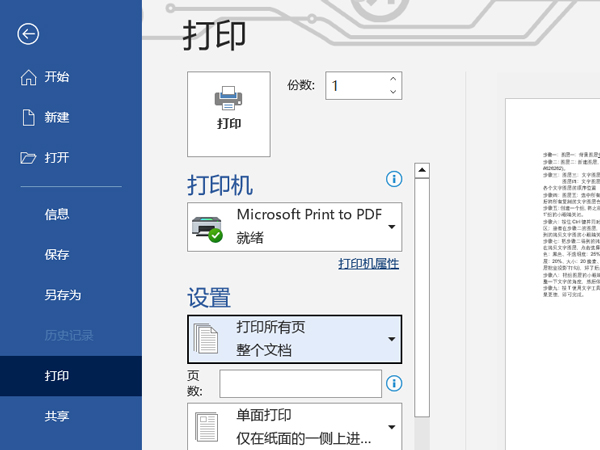Click the pages range input field
The width and height of the screenshot is (600, 450).
(300, 384)
